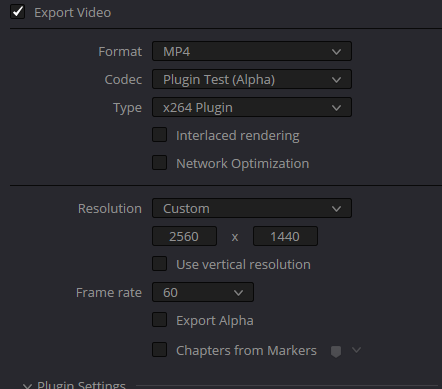The image size is (442, 389).
Task: Open the Custom resolution dropdown
Action: [x=252, y=208]
